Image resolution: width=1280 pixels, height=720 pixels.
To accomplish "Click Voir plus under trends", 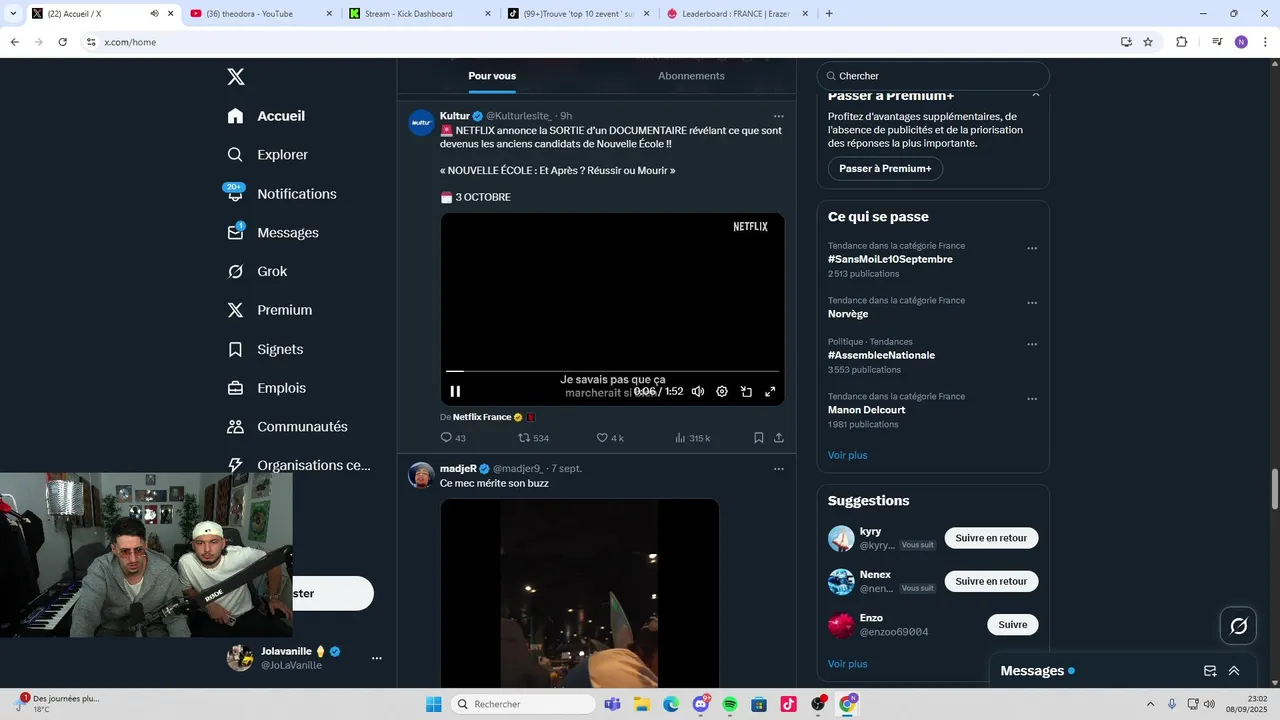I will click(x=847, y=455).
